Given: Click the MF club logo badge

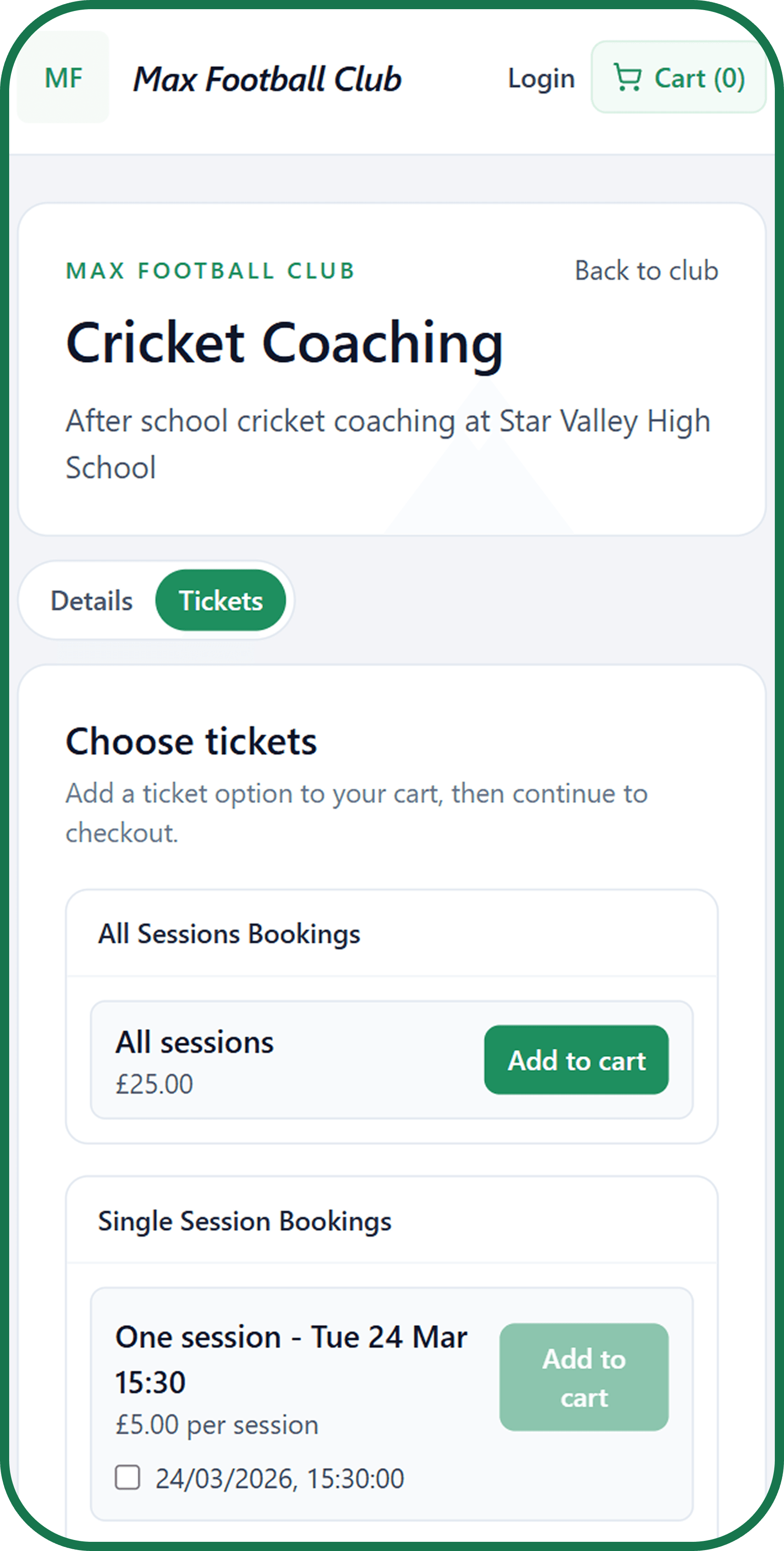Looking at the screenshot, I should 63,78.
